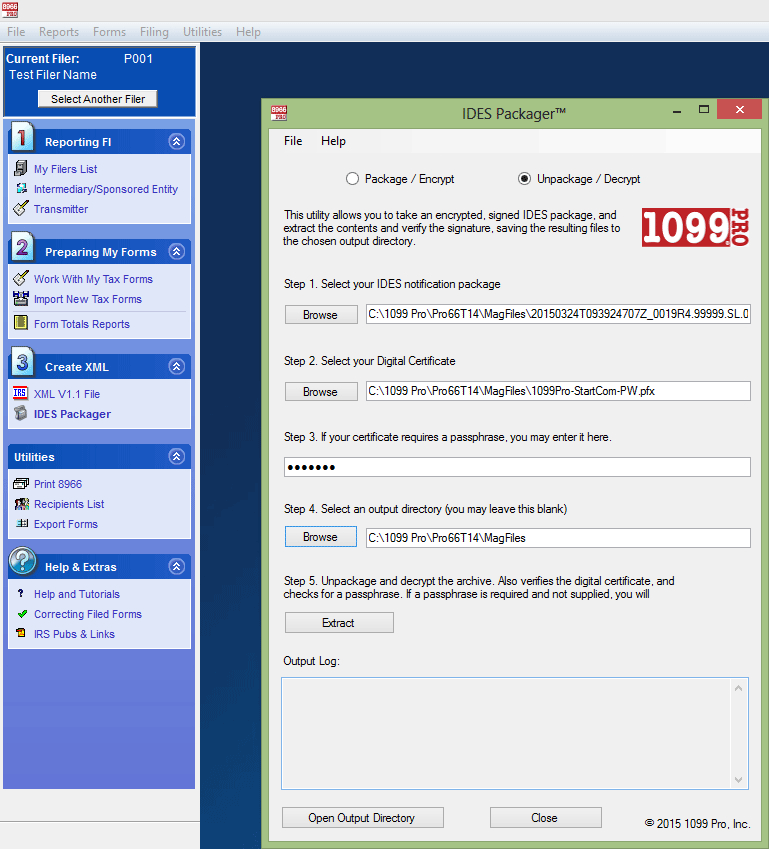Click the IRS Pubs & Links icon
Screen dimensions: 769x849
pos(21,633)
